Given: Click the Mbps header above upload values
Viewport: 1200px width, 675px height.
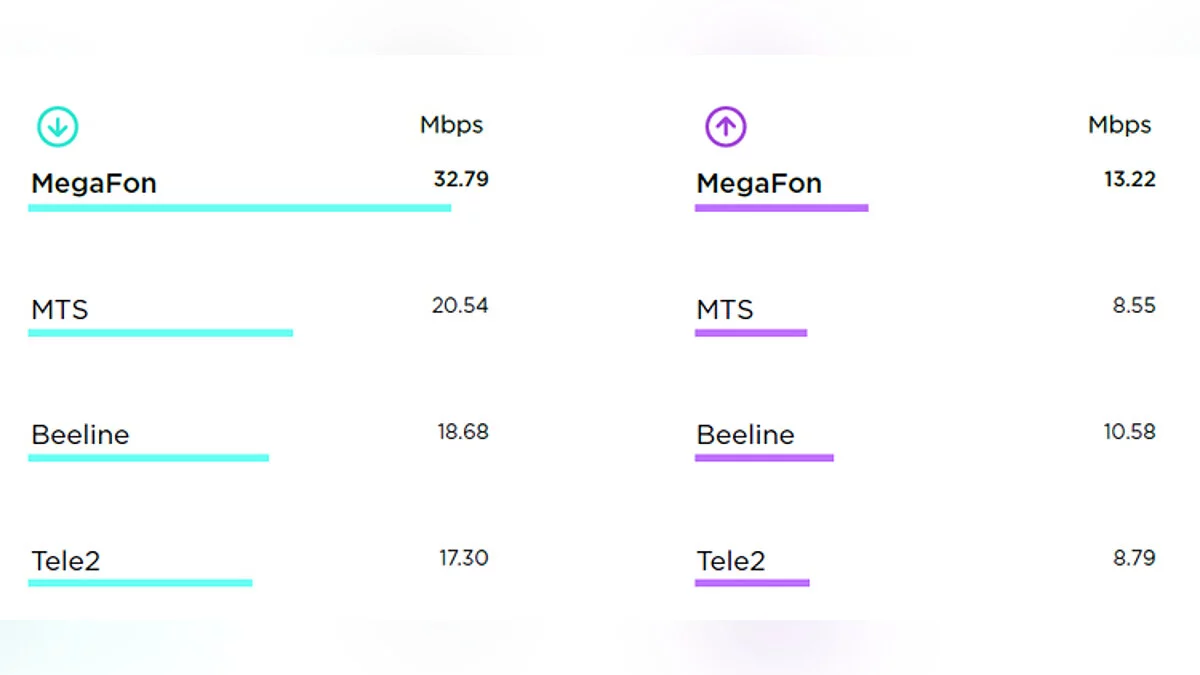Looking at the screenshot, I should (x=1119, y=125).
